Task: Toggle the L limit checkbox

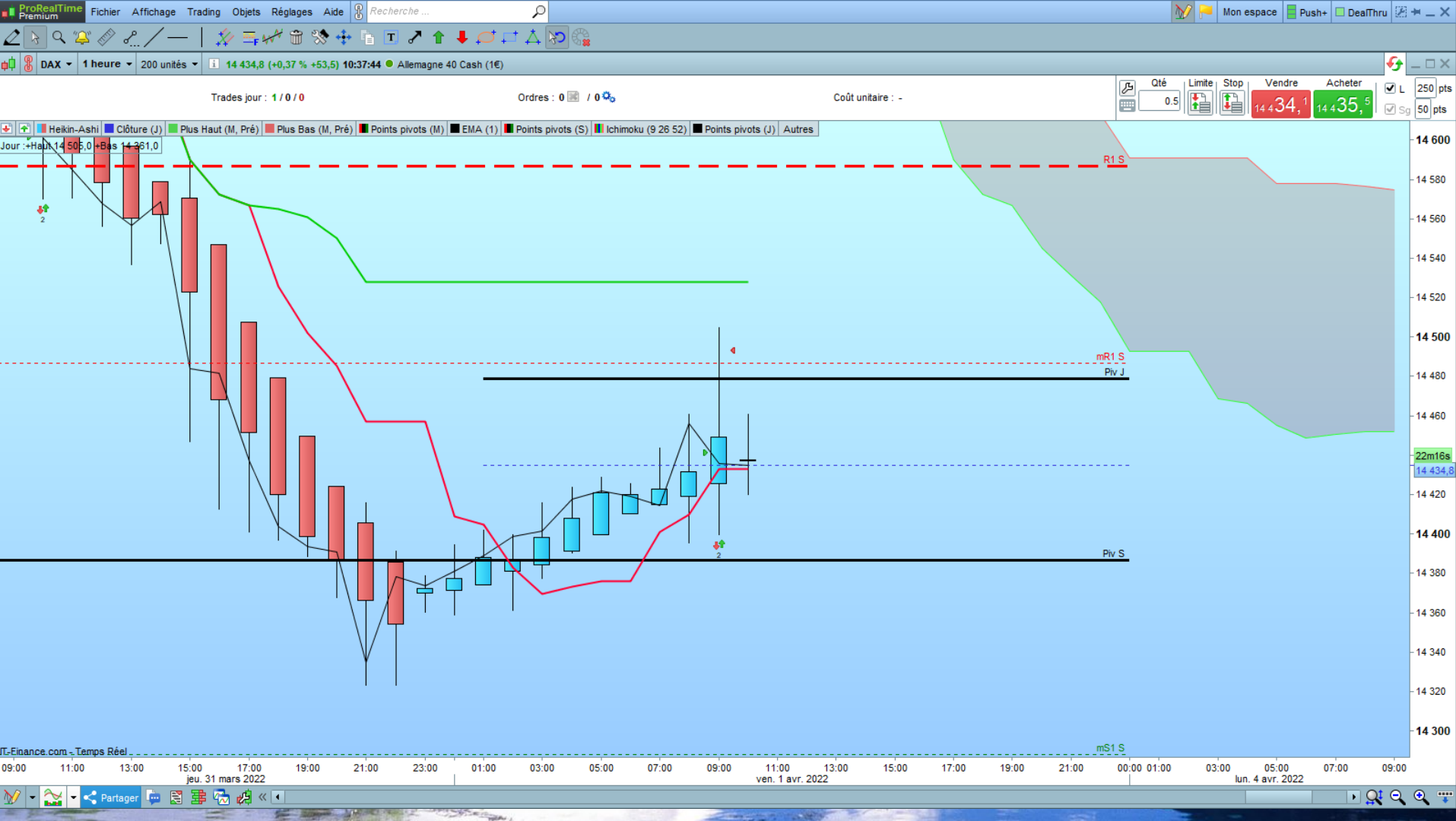Action: [1390, 88]
